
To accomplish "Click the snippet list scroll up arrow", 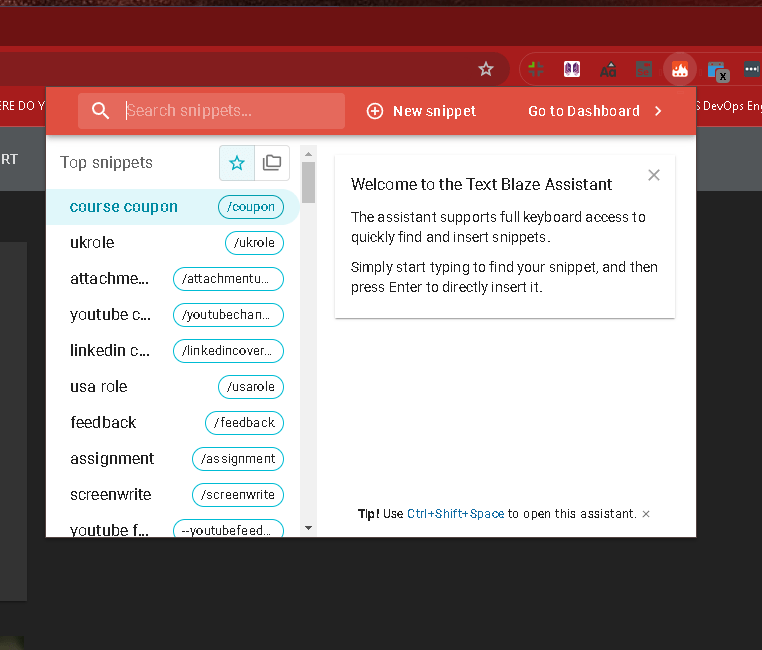I will click(308, 154).
